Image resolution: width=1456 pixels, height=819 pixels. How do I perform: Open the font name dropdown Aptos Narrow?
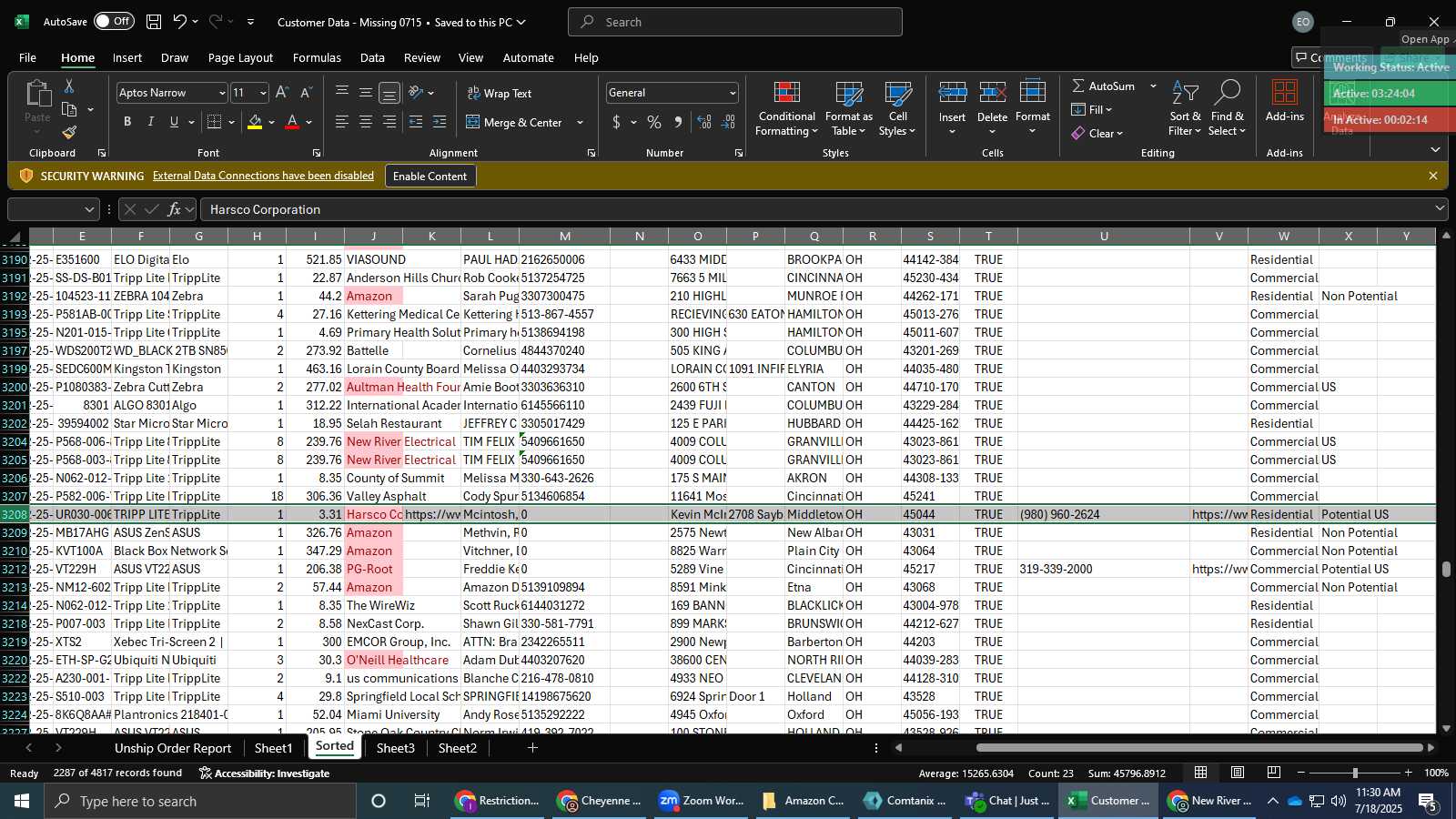pos(221,93)
